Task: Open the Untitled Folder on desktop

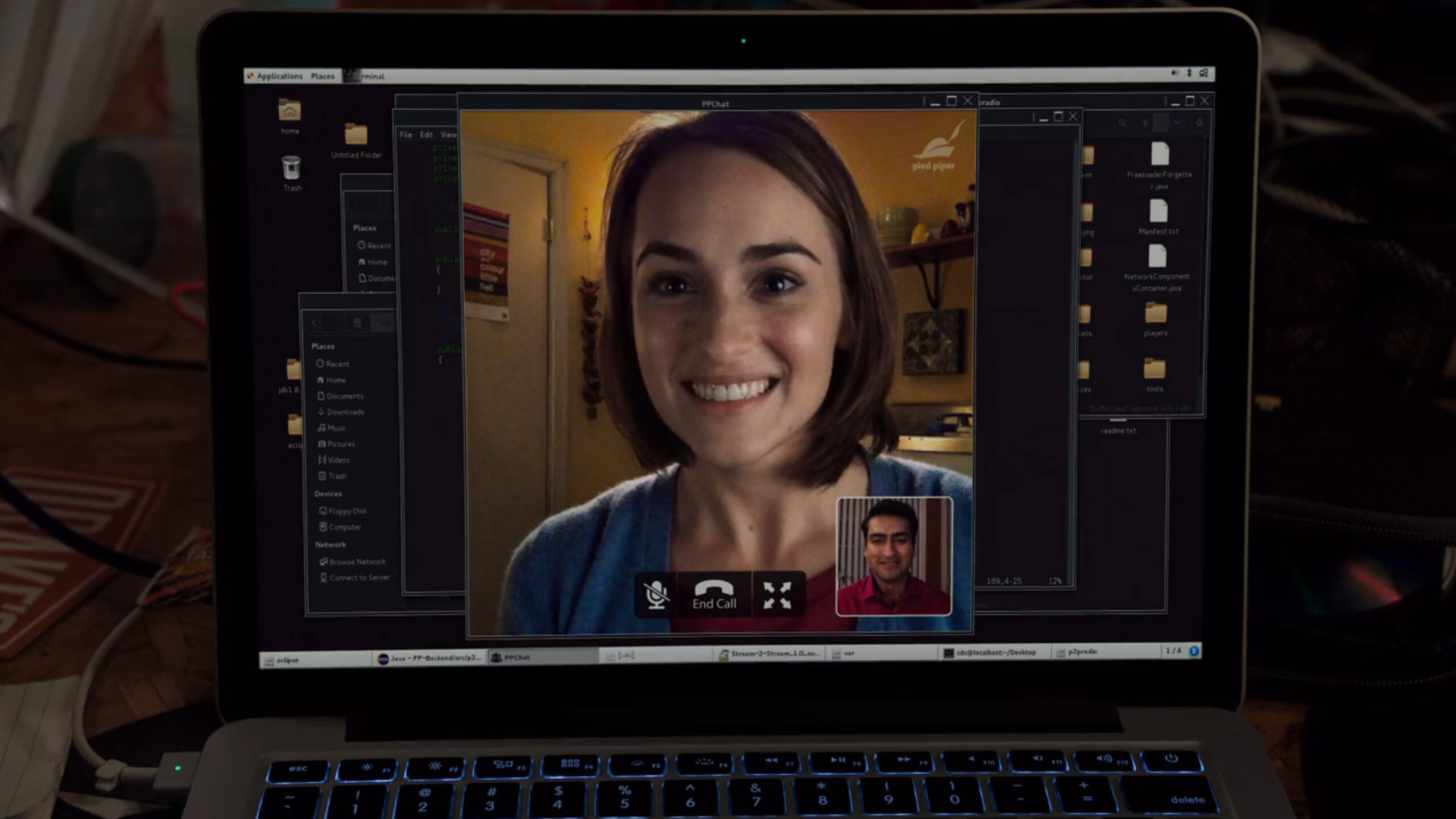Action: click(357, 141)
